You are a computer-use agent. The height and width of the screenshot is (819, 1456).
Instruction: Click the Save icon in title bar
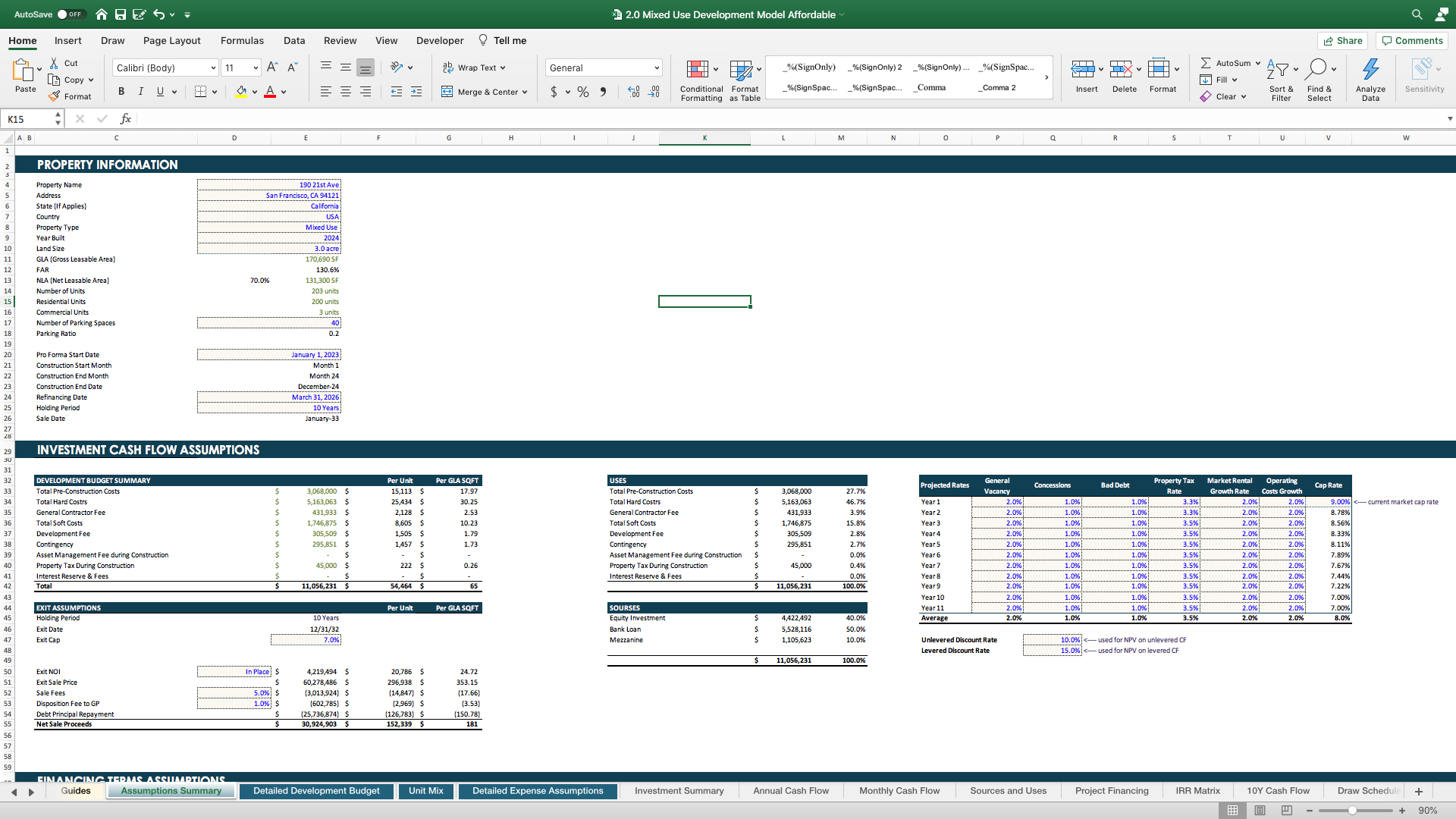pyautogui.click(x=121, y=14)
